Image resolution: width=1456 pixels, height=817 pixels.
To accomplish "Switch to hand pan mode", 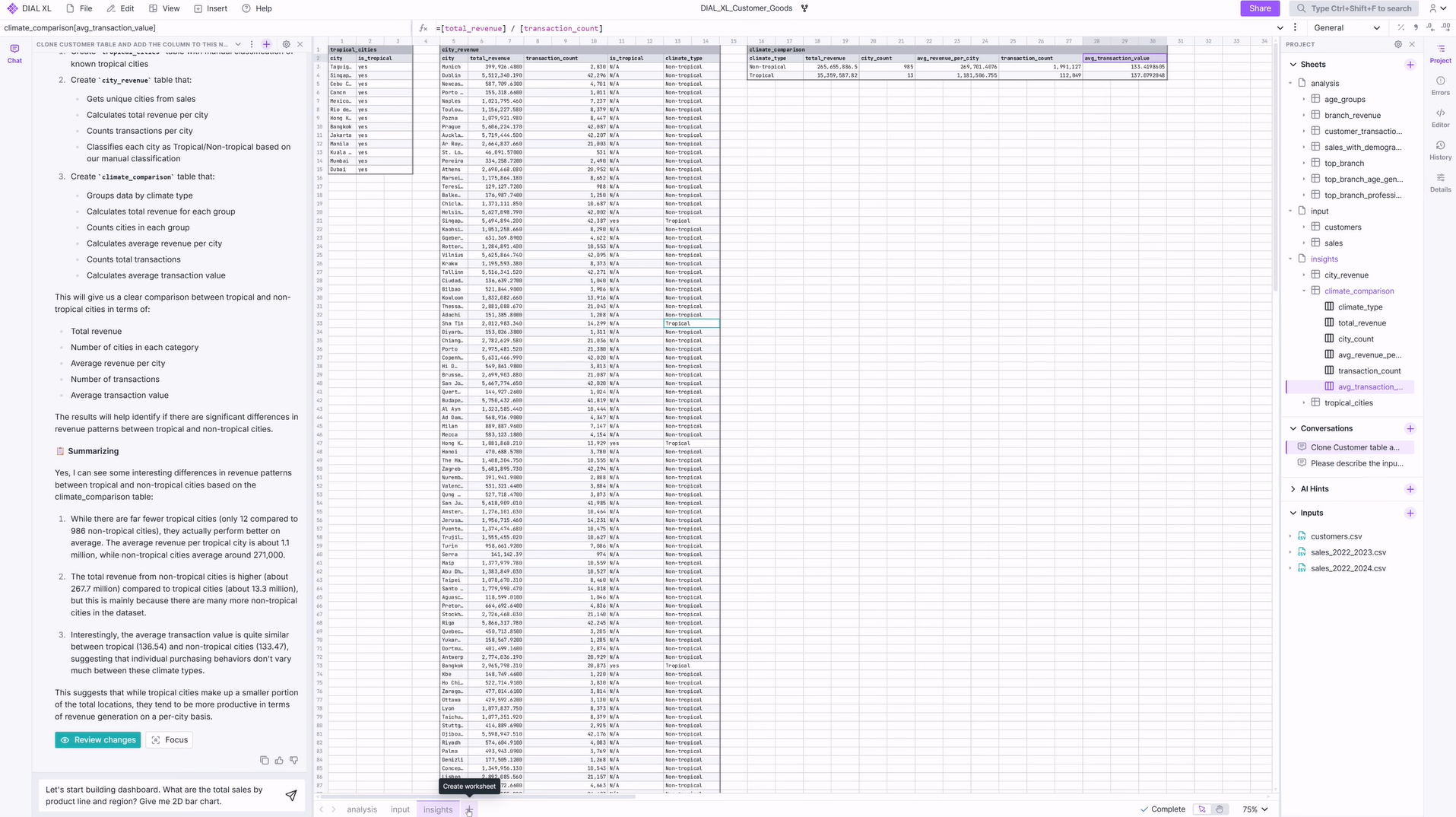I will tap(1219, 809).
